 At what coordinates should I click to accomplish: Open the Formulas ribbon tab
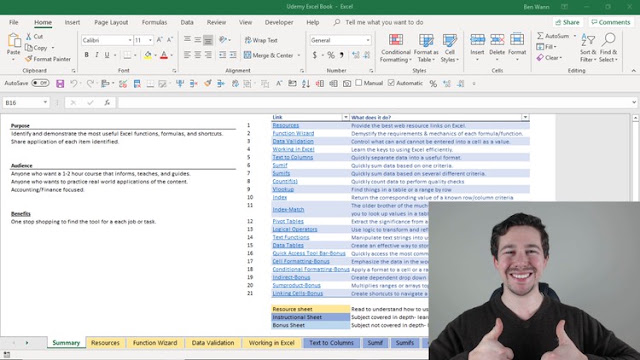[154, 22]
